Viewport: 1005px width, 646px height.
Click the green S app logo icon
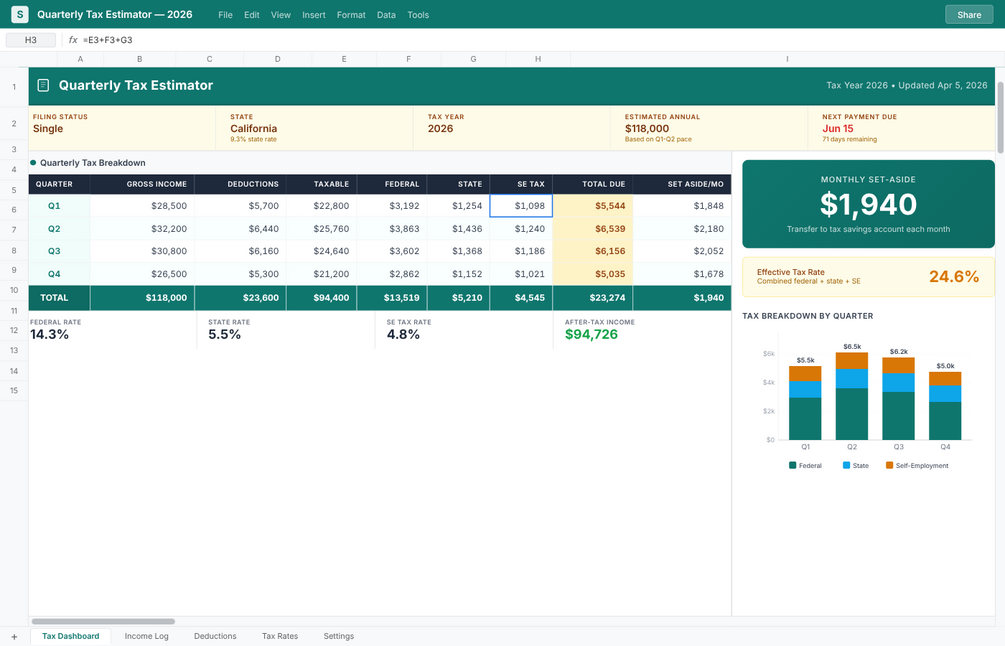[x=20, y=14]
